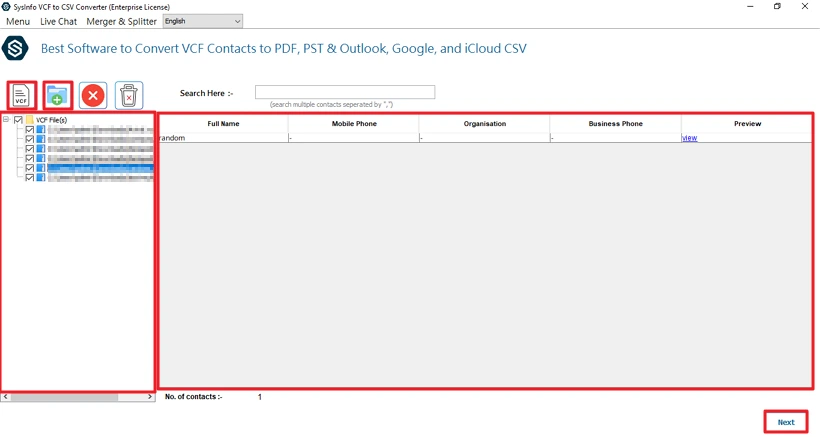This screenshot has height=437, width=820.
Task: Toggle the VCF File(s) root checkbox
Action: tap(18, 120)
